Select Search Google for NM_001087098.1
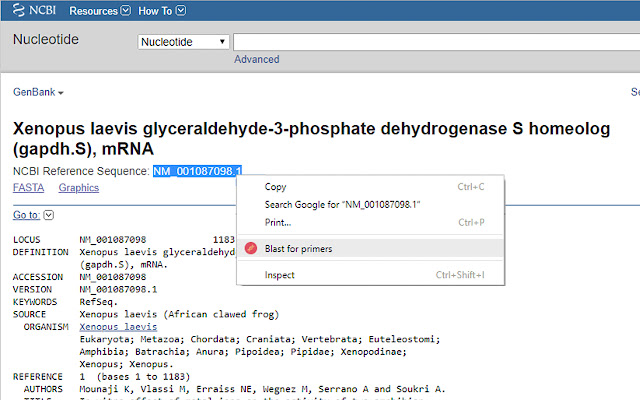This screenshot has height=400, width=640. [x=370, y=204]
